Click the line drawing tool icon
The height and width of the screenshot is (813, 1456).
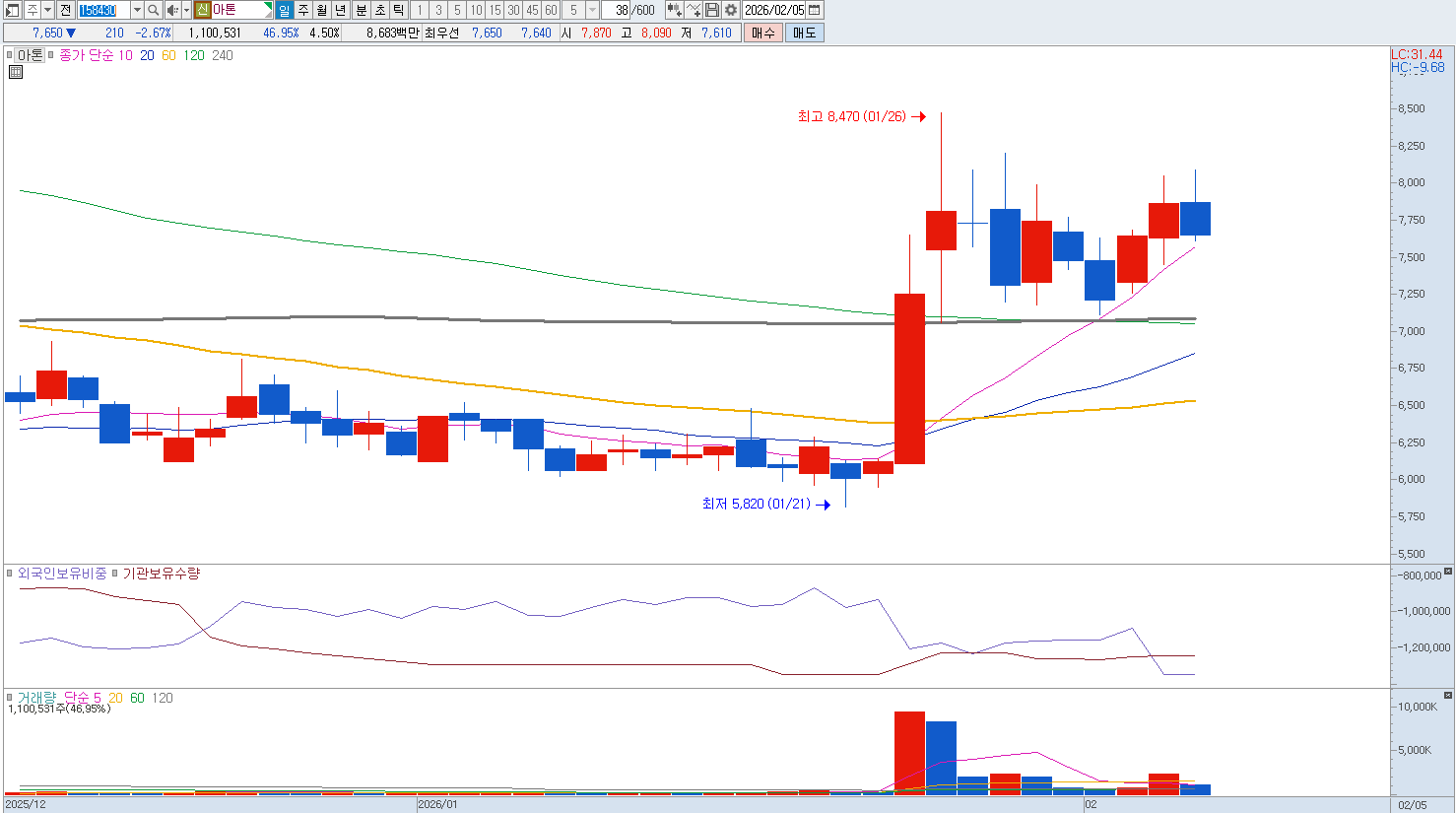click(694, 10)
